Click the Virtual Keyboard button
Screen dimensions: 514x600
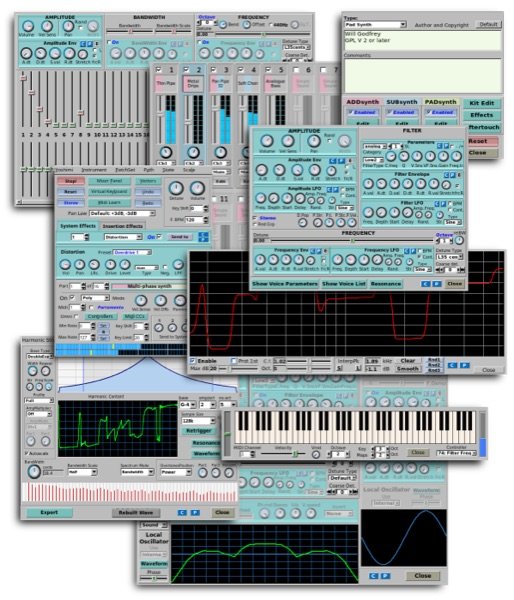click(x=109, y=192)
